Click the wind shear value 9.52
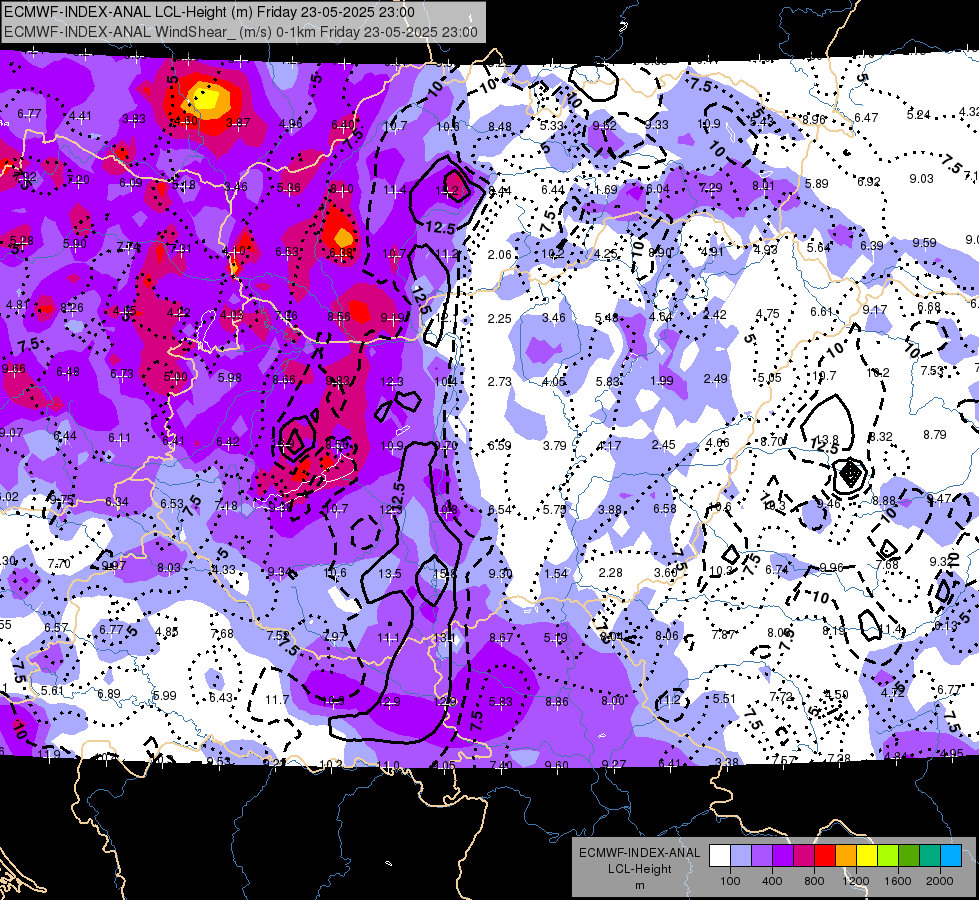Screen dimensions: 979x900 pyautogui.click(x=604, y=126)
